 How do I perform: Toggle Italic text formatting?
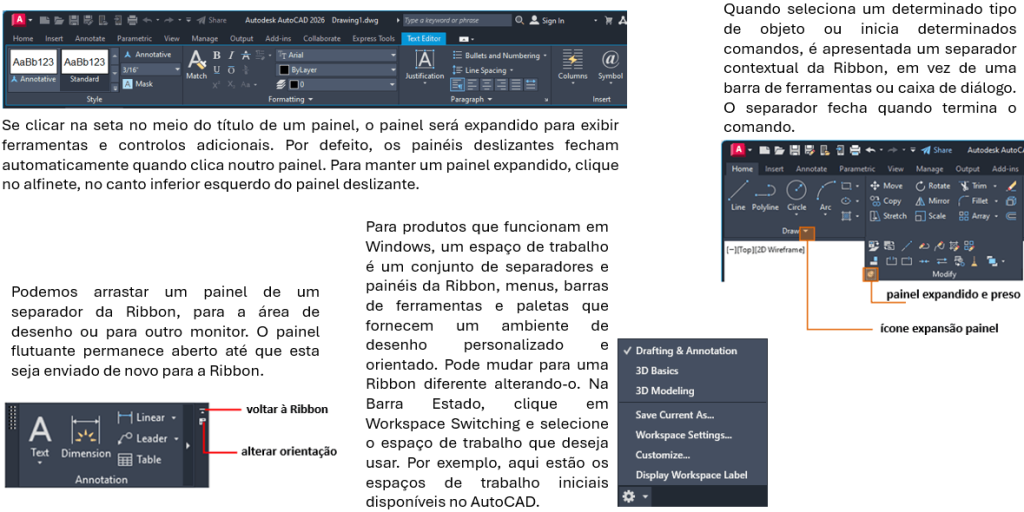[x=231, y=55]
